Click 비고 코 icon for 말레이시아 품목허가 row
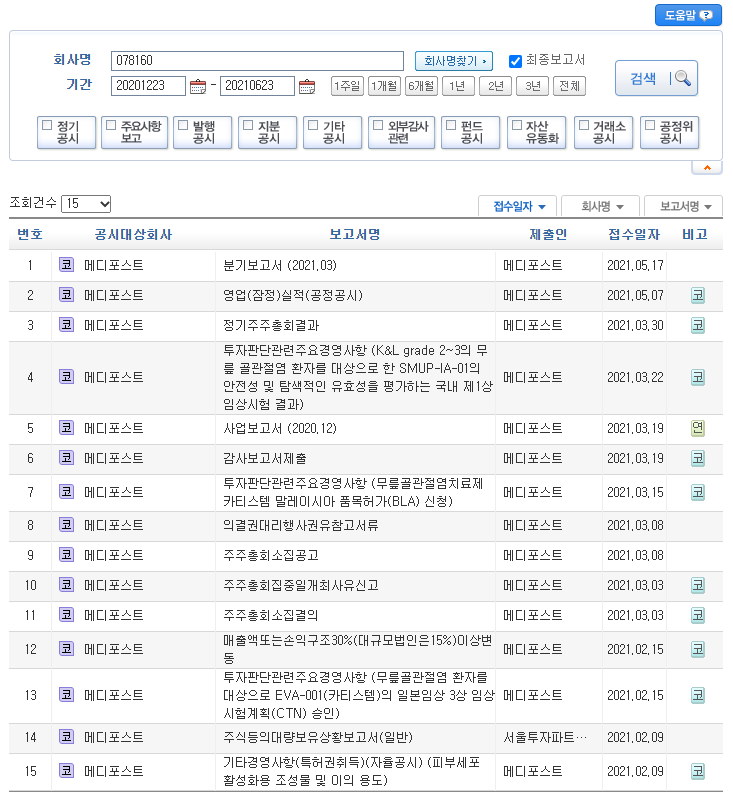The image size is (733, 801). tap(698, 492)
